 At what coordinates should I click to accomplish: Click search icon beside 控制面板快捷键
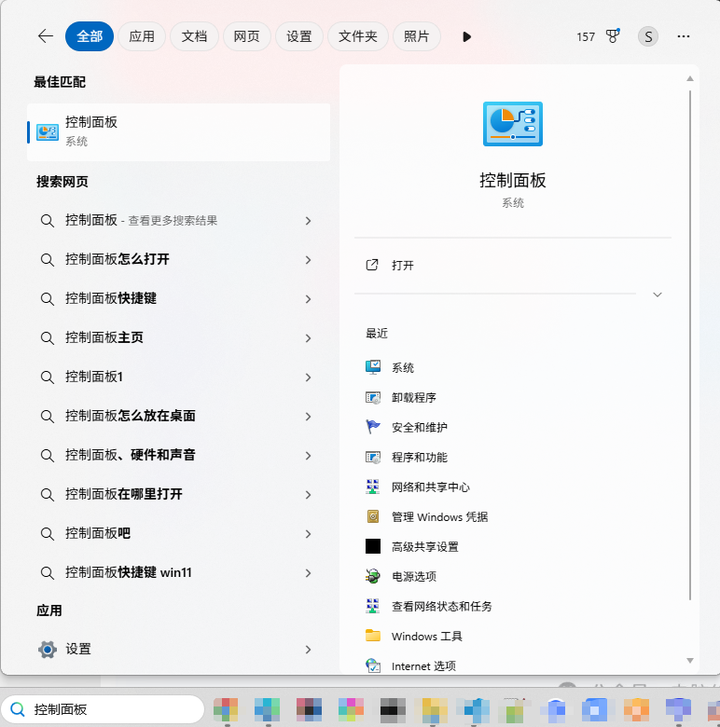[47, 299]
